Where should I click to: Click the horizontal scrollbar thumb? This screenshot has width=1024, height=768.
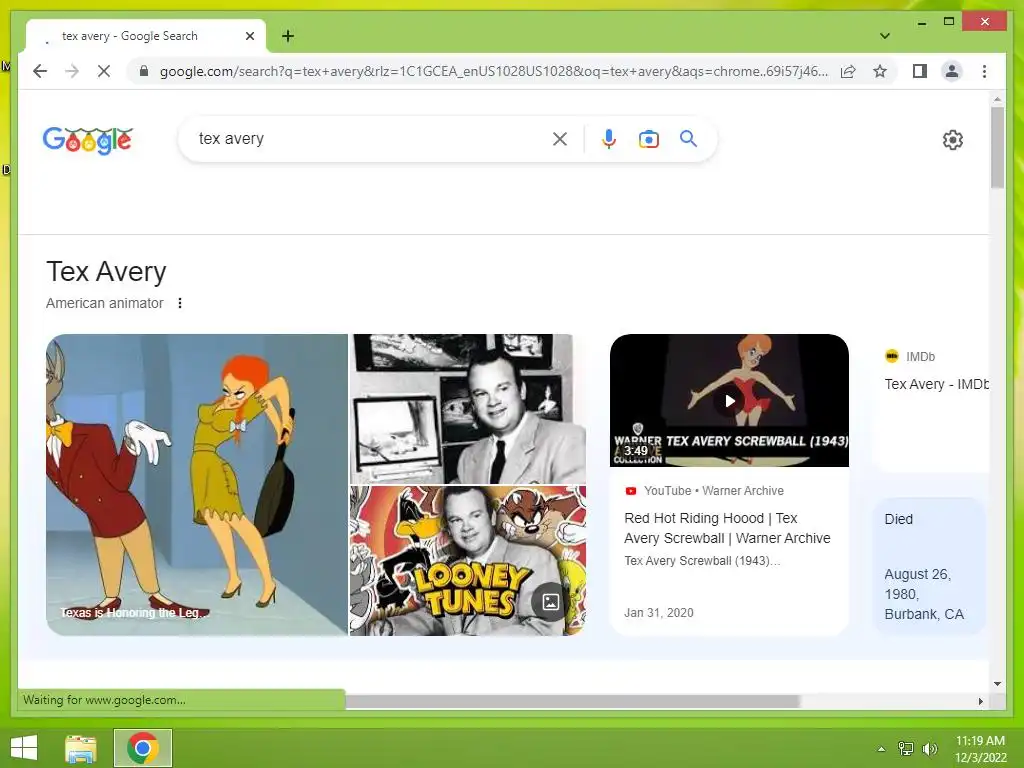pos(573,701)
